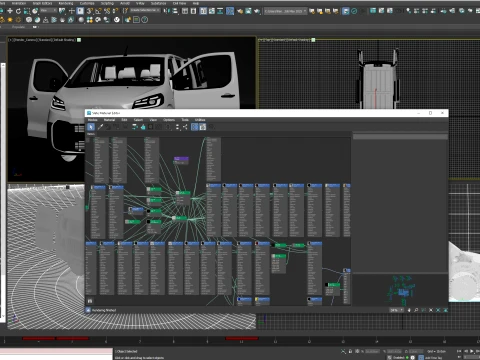
Task: Click the Select and Place tool
Action: (x=35, y=11)
